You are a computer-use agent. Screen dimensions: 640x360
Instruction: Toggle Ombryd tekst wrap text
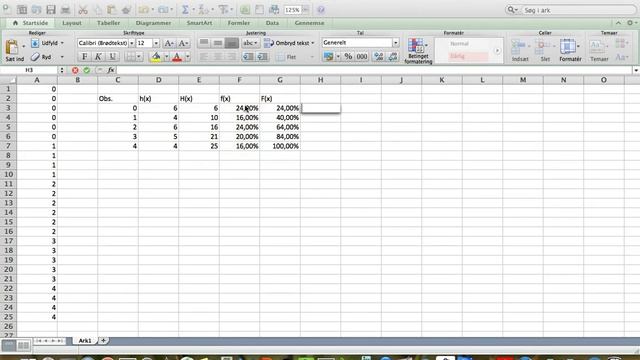pyautogui.click(x=289, y=43)
